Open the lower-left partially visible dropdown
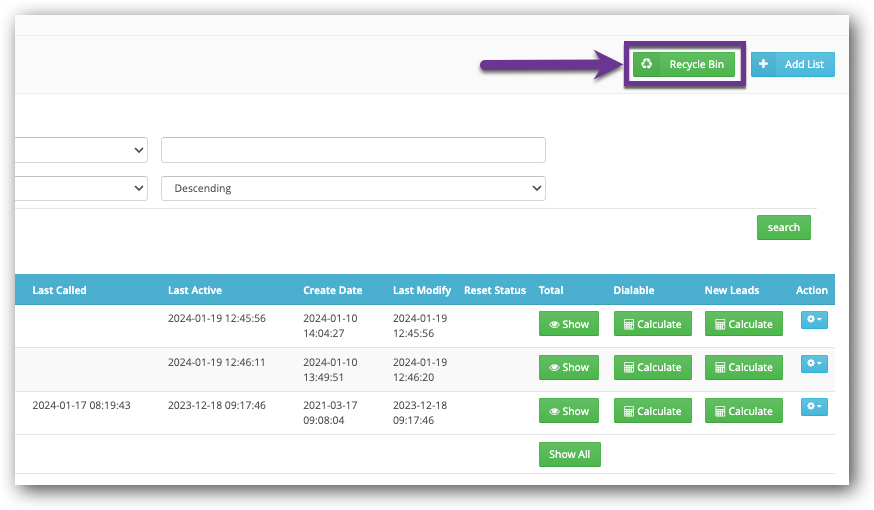The width and height of the screenshot is (874, 510). tap(82, 188)
